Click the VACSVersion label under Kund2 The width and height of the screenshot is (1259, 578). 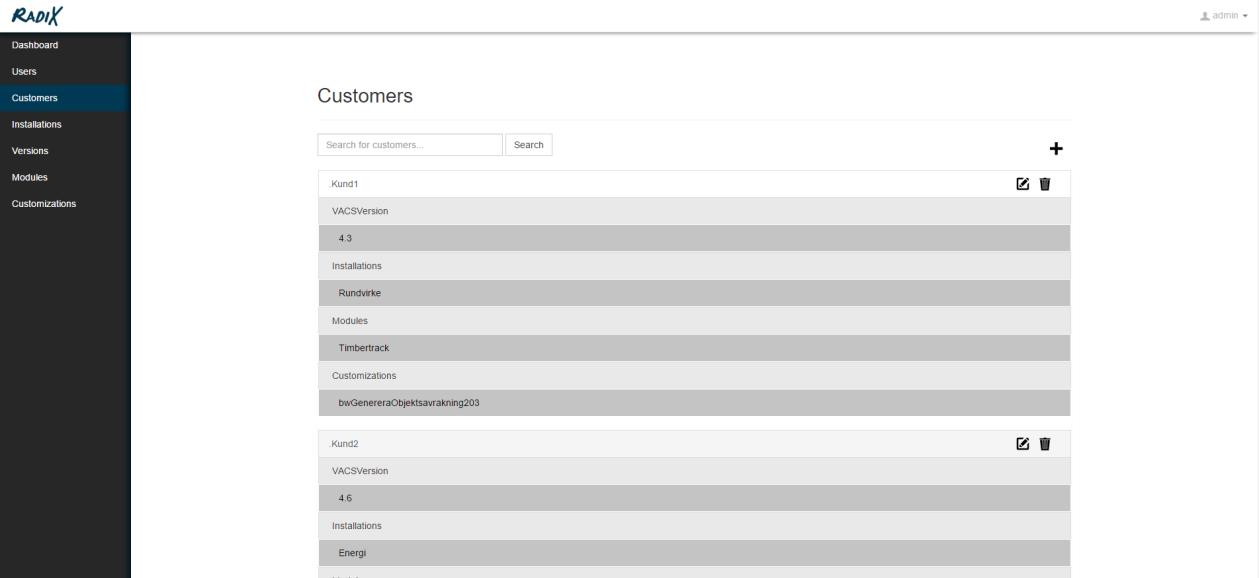(360, 471)
